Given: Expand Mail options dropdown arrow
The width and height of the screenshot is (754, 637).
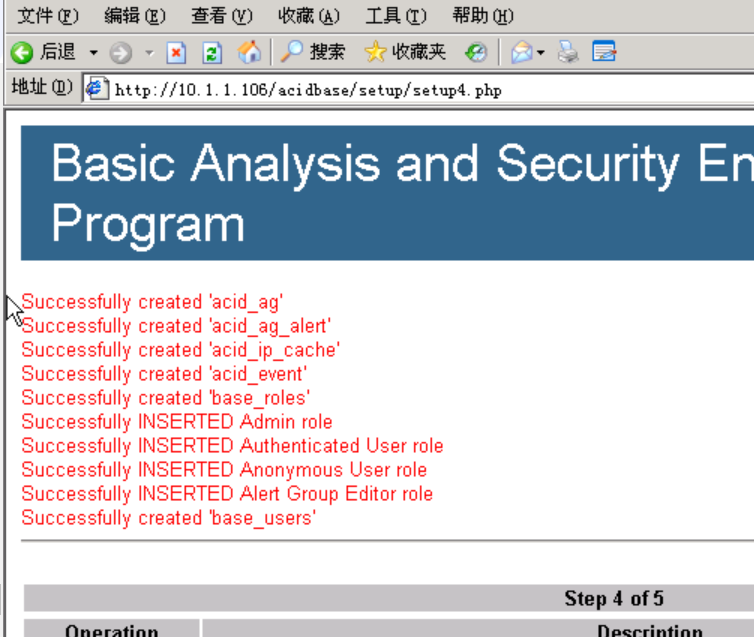Looking at the screenshot, I should click(541, 52).
